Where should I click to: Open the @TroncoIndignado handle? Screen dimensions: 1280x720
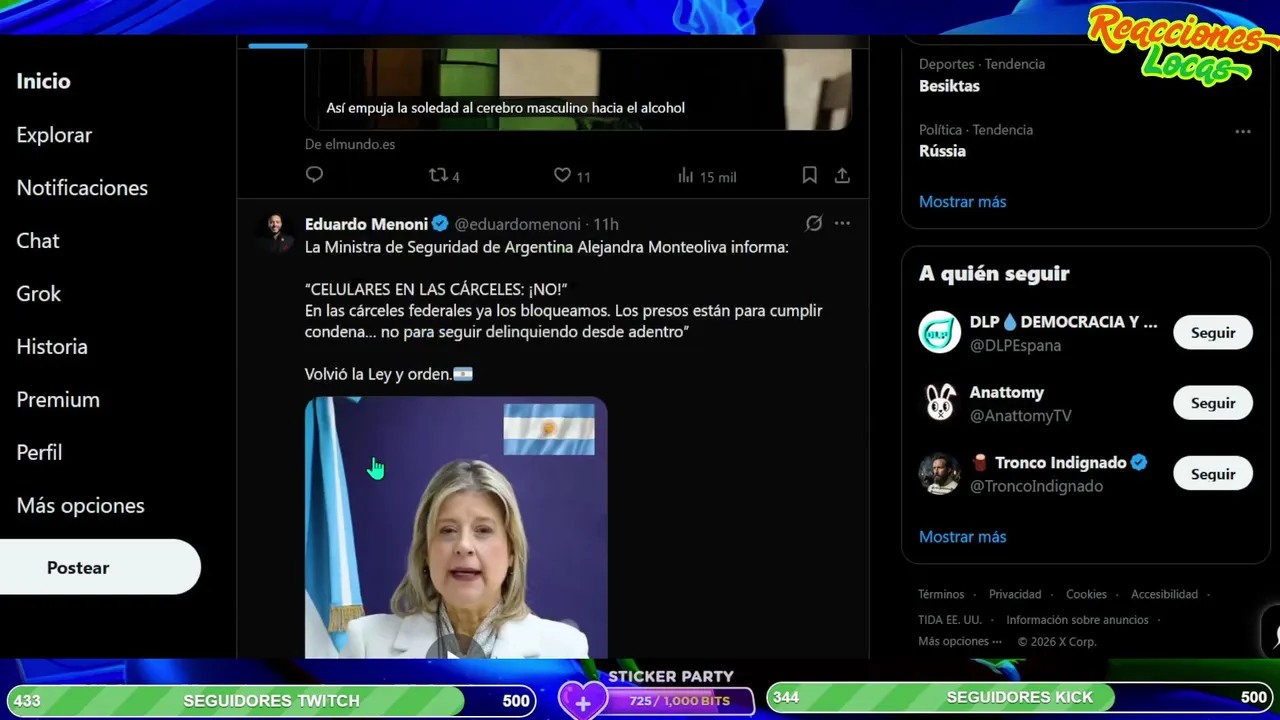tap(1036, 486)
